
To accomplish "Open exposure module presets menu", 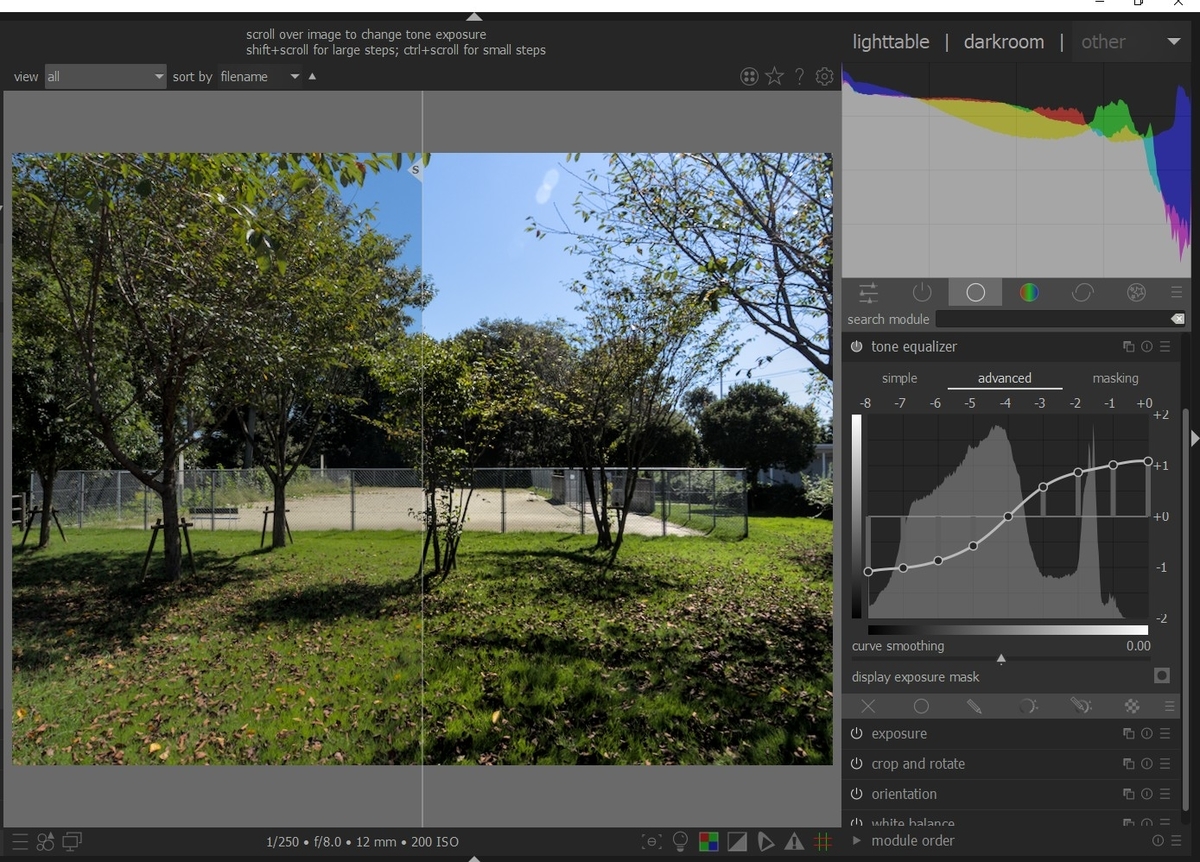I will point(1165,734).
